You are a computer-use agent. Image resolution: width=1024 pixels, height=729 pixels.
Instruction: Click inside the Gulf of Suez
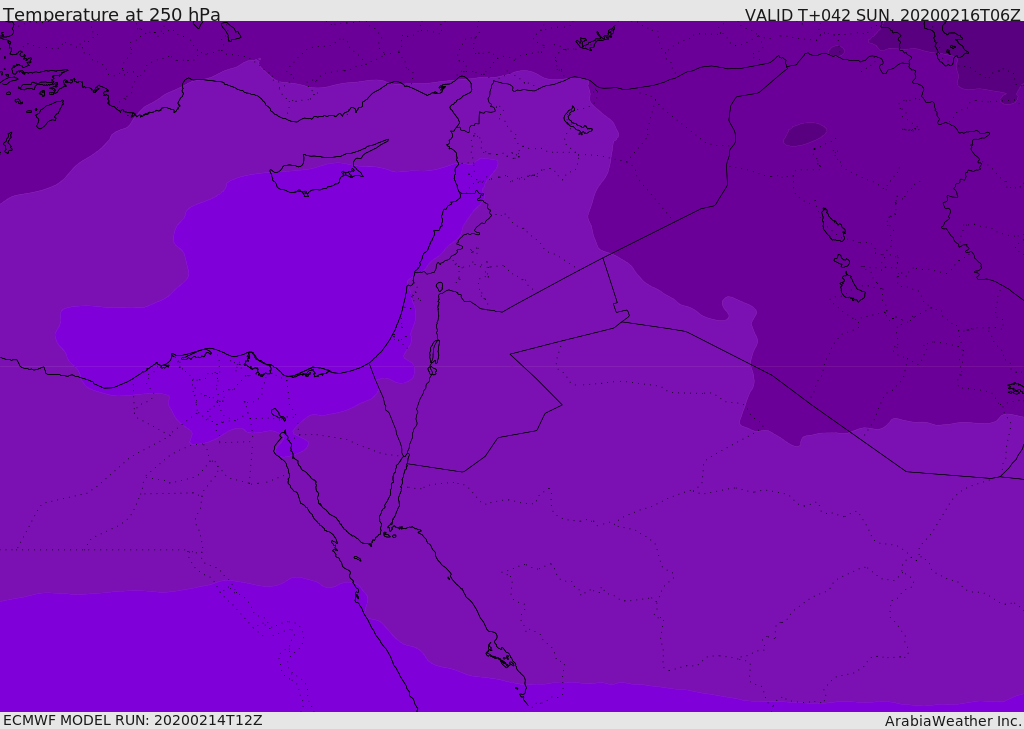tap(298, 480)
